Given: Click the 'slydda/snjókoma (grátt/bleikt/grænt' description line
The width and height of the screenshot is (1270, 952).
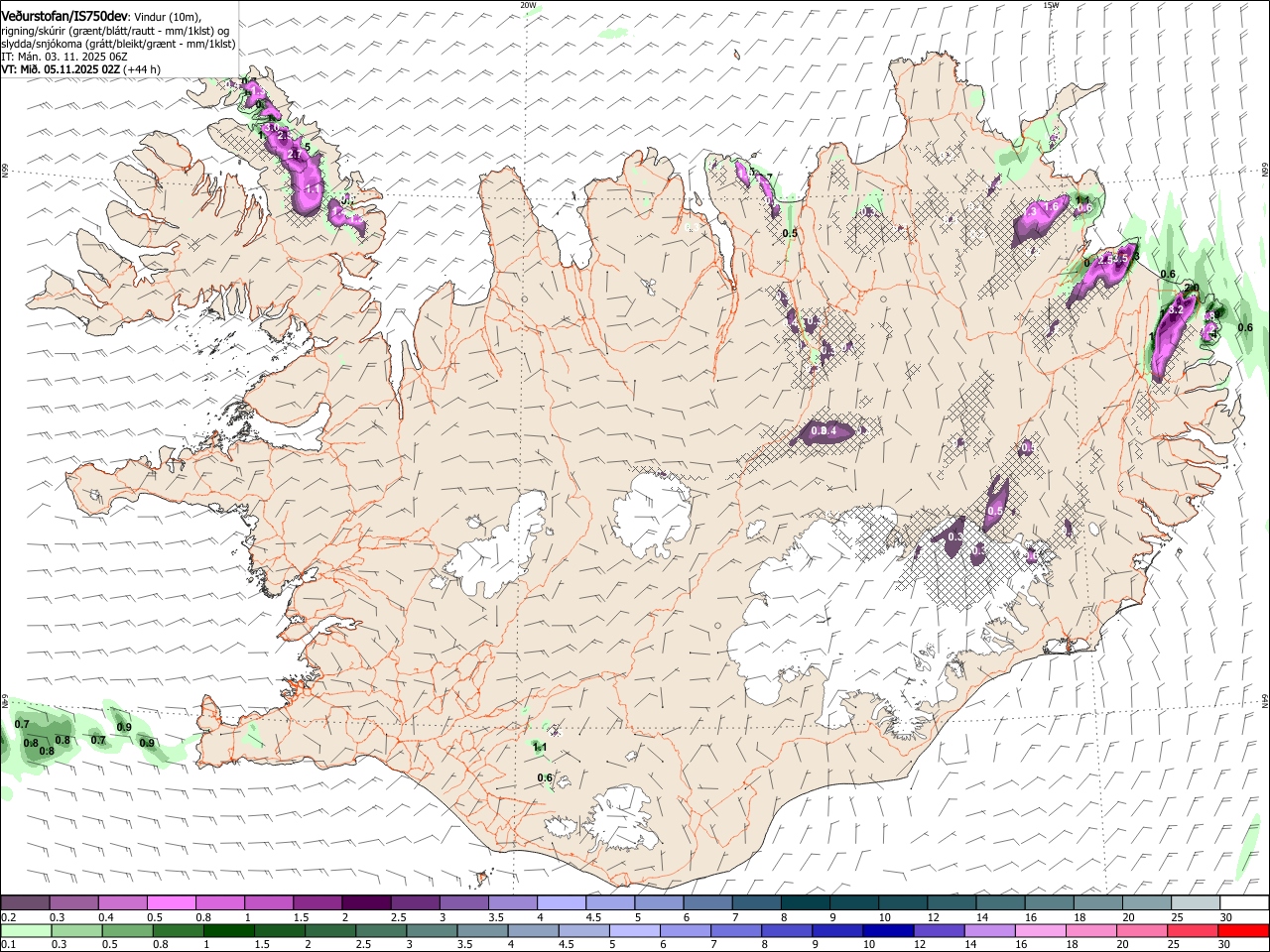Looking at the screenshot, I should pyautogui.click(x=118, y=44).
